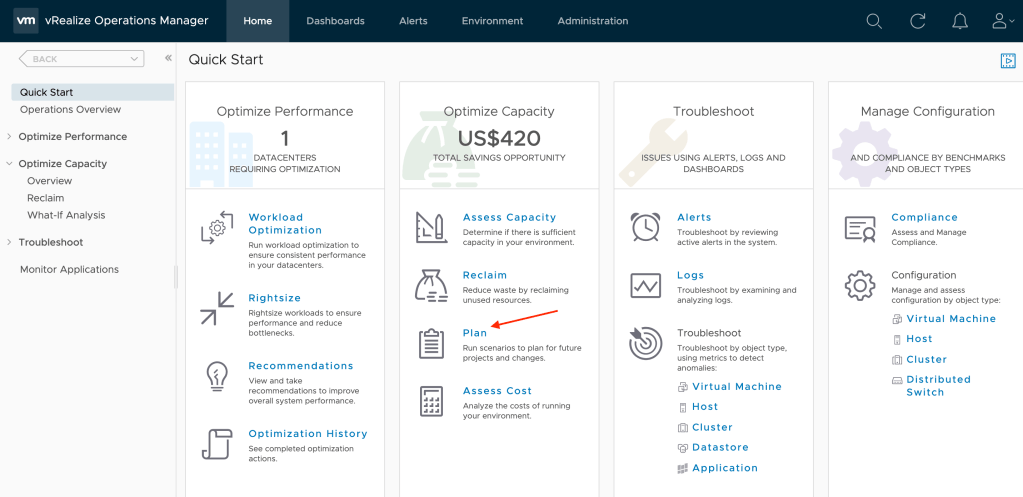Image resolution: width=1023 pixels, height=497 pixels.
Task: Click the Rightsize arrows icon
Action: [217, 308]
